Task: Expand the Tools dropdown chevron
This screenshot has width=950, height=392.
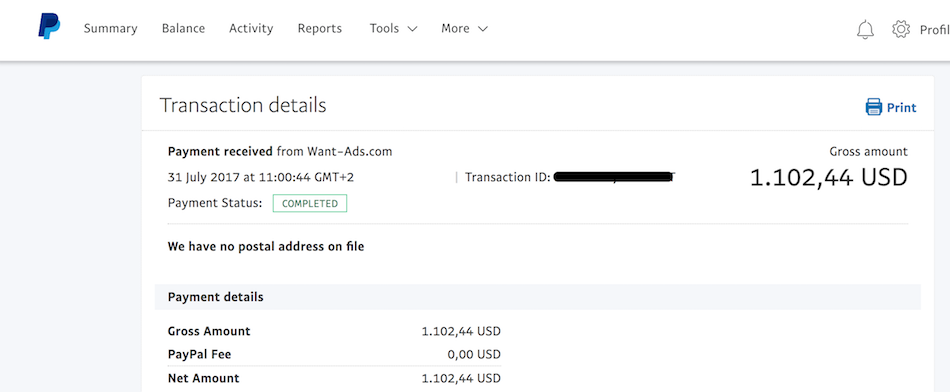Action: click(x=412, y=29)
